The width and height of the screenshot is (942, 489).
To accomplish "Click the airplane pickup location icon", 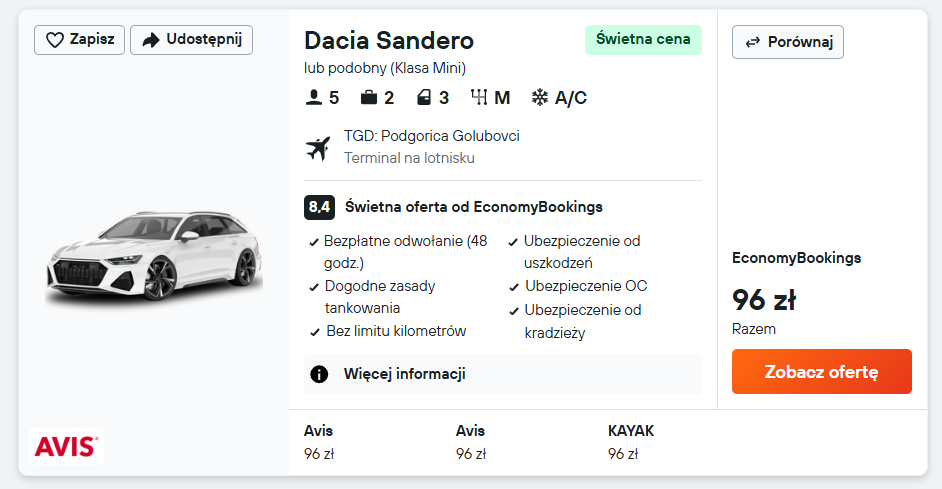I will tap(318, 148).
